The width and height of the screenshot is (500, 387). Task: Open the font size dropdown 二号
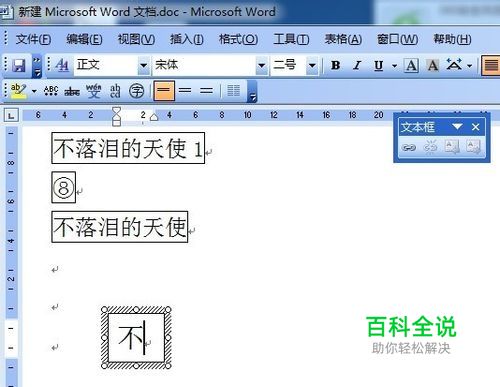(x=312, y=65)
